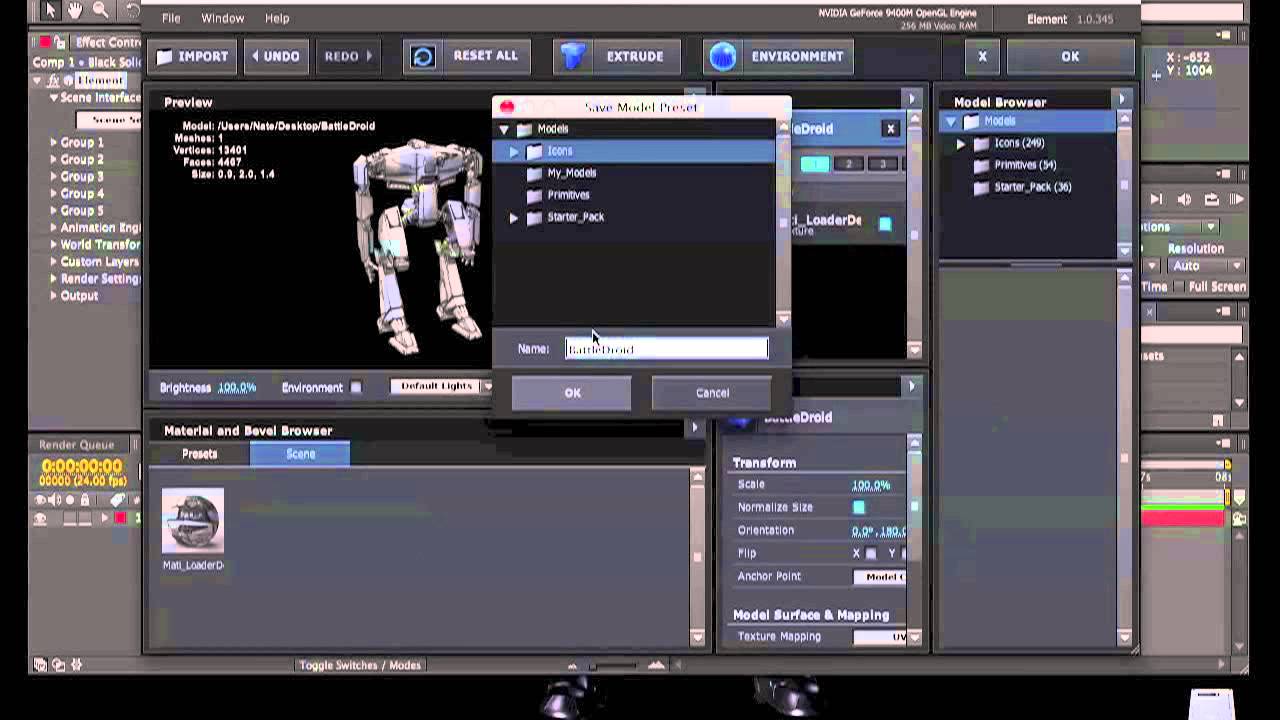Screen dimensions: 1280x720
Task: Select the Zoom magnifier tool
Action: click(x=100, y=9)
